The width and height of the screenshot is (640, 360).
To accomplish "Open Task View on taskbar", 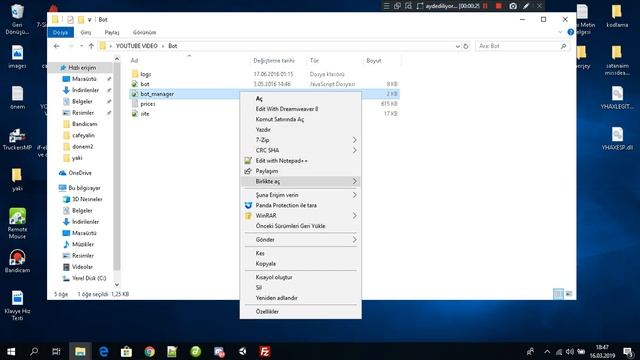I will [56, 351].
